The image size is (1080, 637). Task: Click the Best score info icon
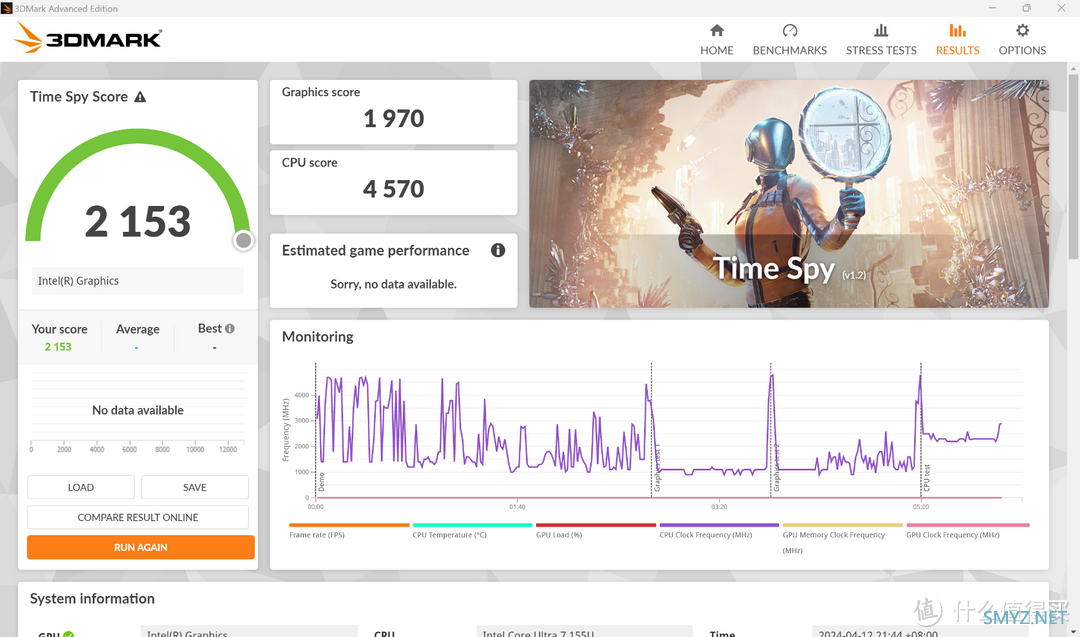(x=229, y=328)
